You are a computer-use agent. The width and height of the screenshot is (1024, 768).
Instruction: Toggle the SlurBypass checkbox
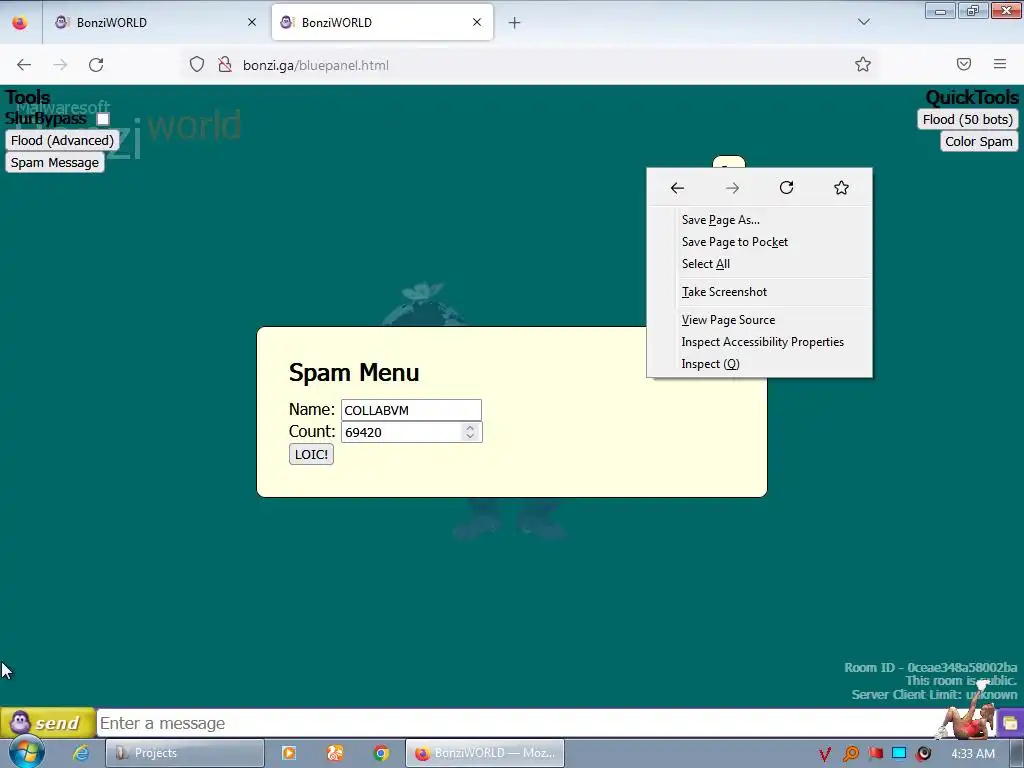tap(103, 119)
